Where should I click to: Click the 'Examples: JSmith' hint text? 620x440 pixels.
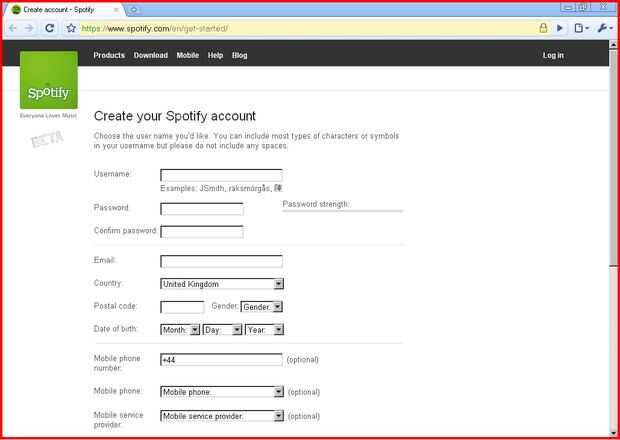click(221, 189)
